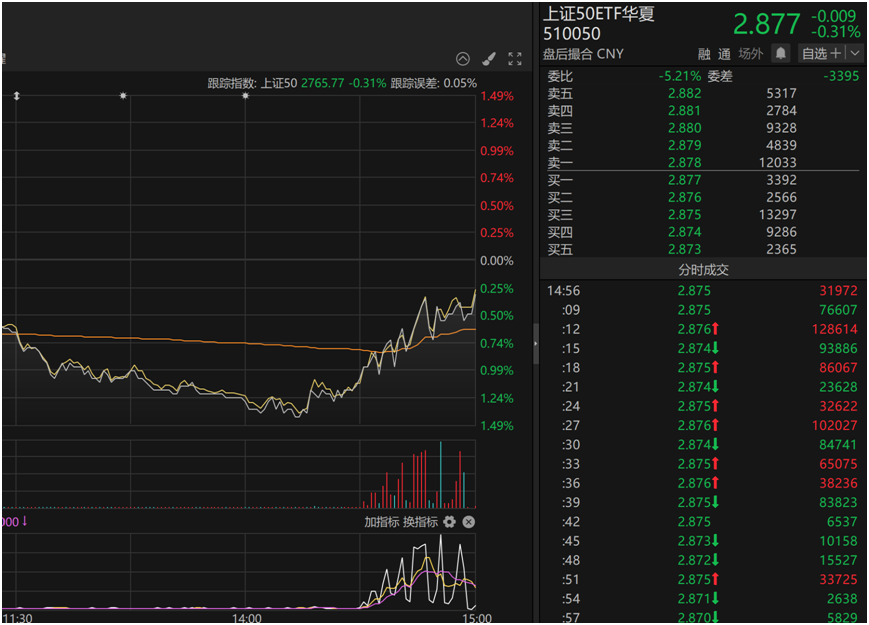Close the indicator sub-chart panel
The height and width of the screenshot is (625, 869).
click(x=469, y=521)
